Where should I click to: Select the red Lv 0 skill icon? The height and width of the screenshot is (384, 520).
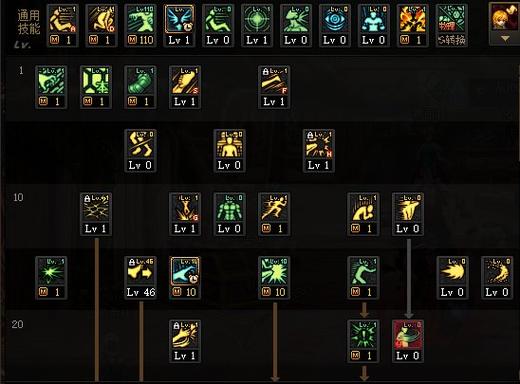pyautogui.click(x=408, y=341)
